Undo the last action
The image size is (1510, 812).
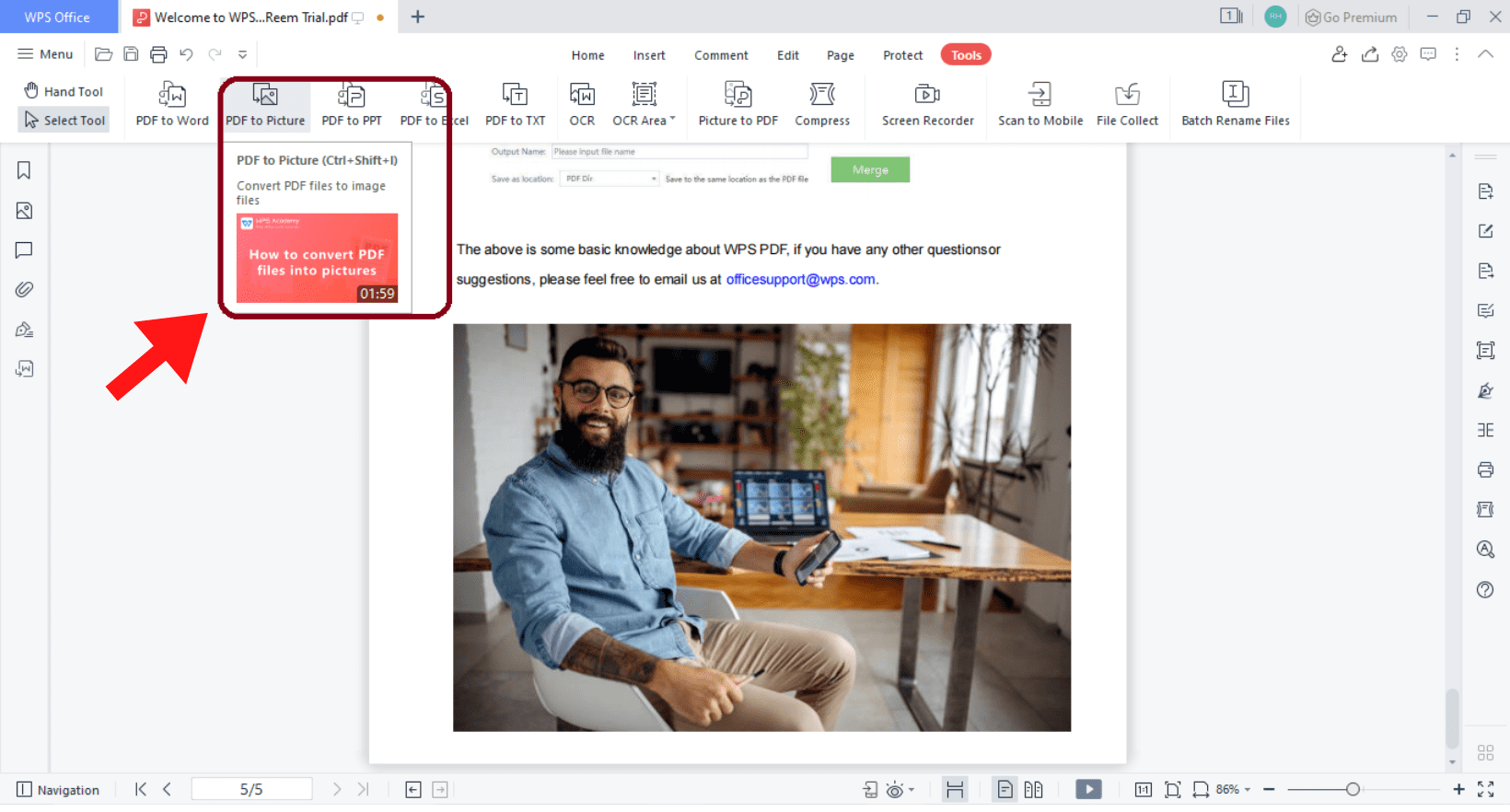pos(186,54)
